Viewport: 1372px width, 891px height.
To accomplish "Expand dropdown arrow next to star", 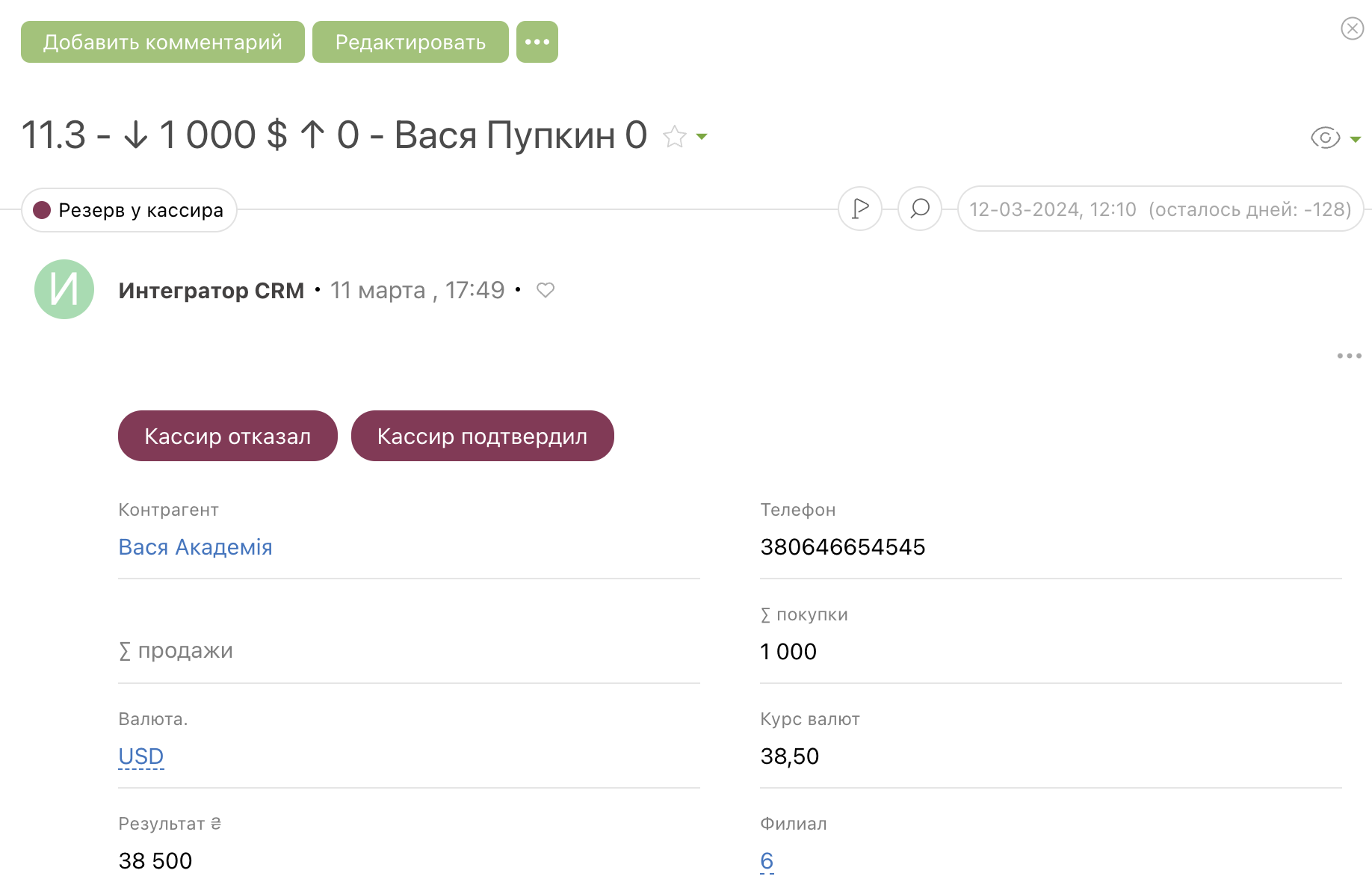I will (x=702, y=137).
